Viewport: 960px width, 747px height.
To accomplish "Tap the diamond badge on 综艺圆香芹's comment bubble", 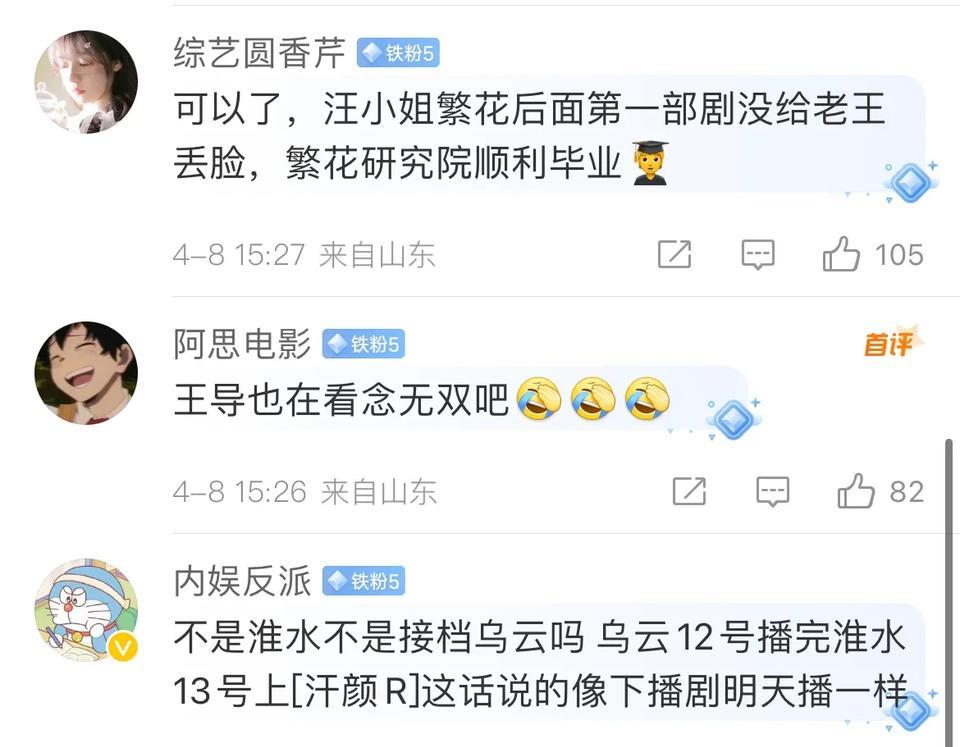I will (x=910, y=182).
